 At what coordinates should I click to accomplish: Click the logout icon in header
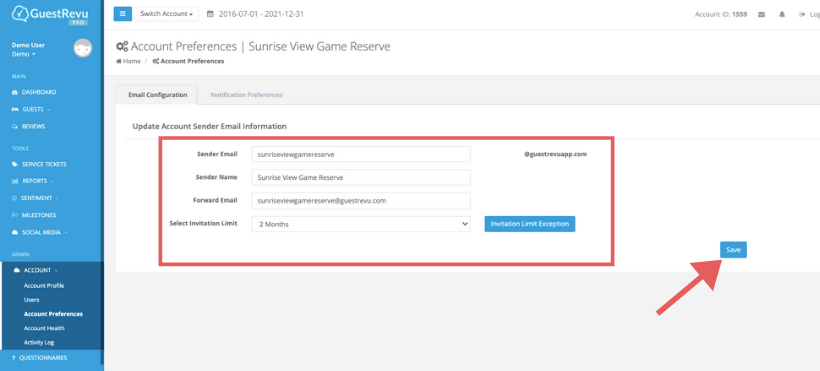click(802, 15)
